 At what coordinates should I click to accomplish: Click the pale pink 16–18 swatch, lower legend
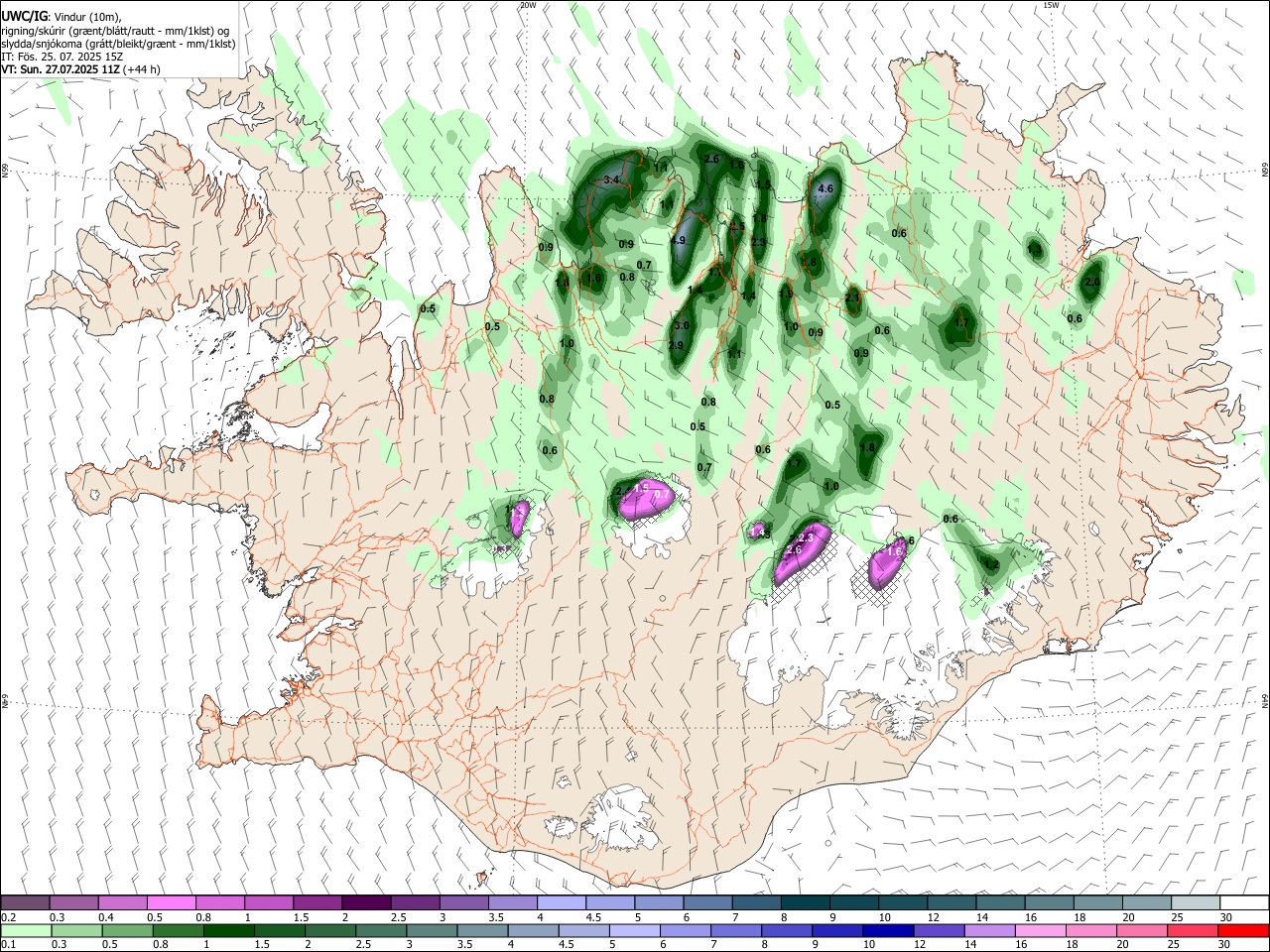[x=1040, y=930]
